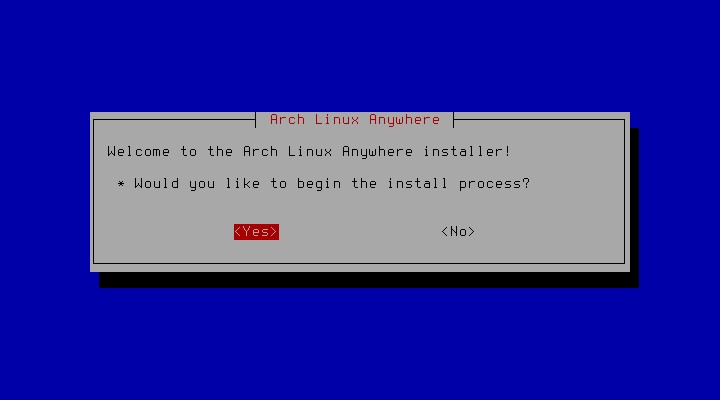Click "the" before "Arch" in welcome line
Screen dimensions: 720x400
pos(220,151)
